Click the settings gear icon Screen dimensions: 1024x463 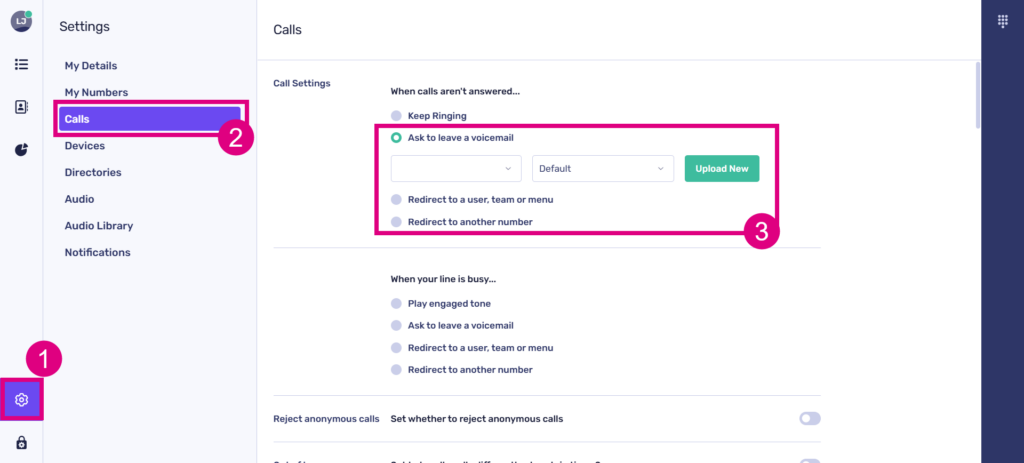coord(22,400)
